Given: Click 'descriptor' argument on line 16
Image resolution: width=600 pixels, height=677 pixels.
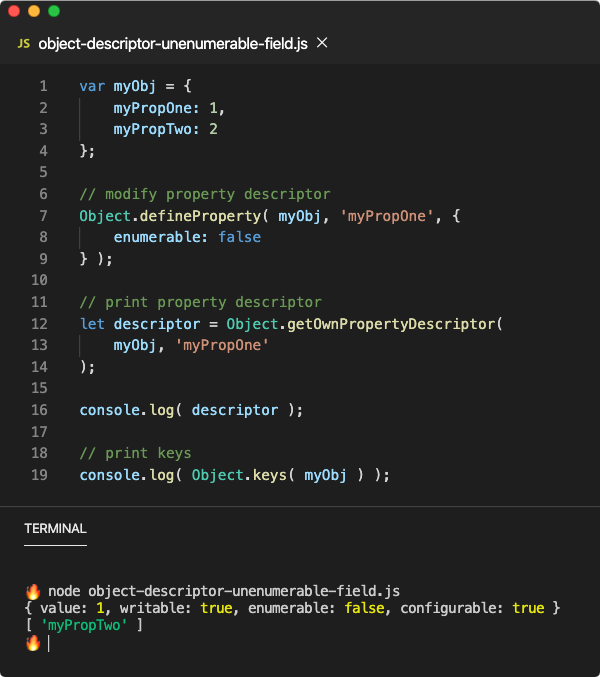Looking at the screenshot, I should click(x=235, y=410).
